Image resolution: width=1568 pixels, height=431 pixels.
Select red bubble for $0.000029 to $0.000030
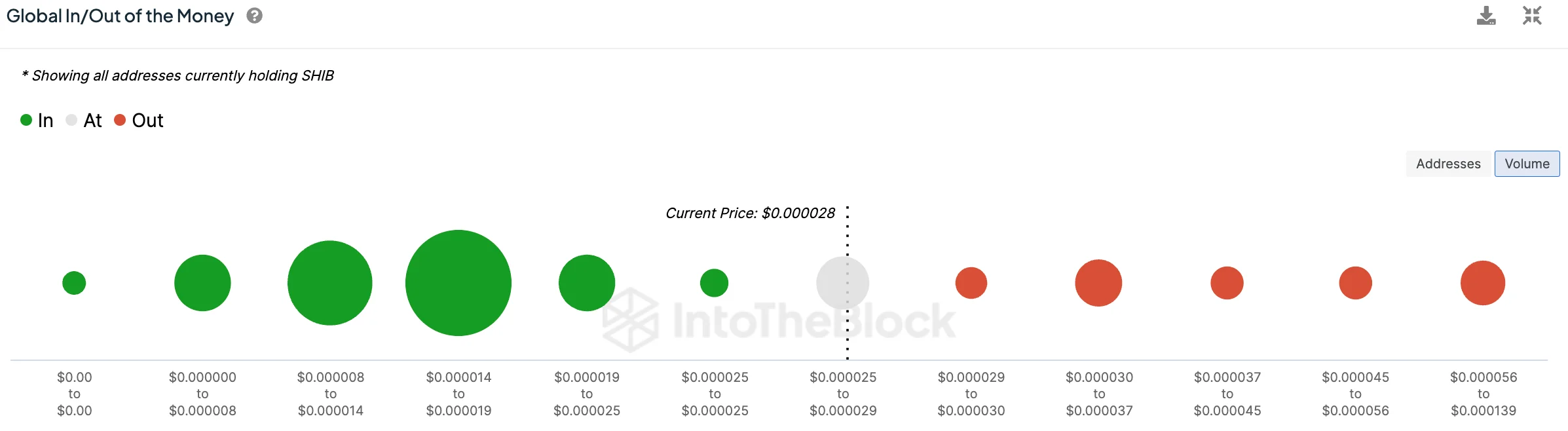(x=971, y=283)
